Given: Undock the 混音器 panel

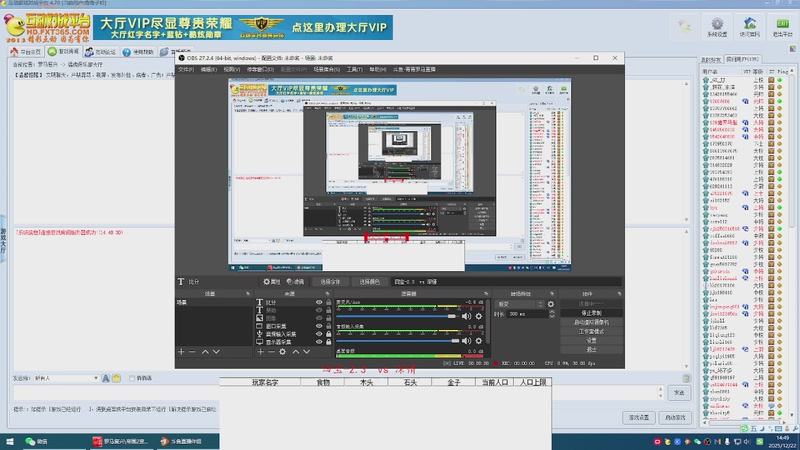Looking at the screenshot, I should coord(486,294).
